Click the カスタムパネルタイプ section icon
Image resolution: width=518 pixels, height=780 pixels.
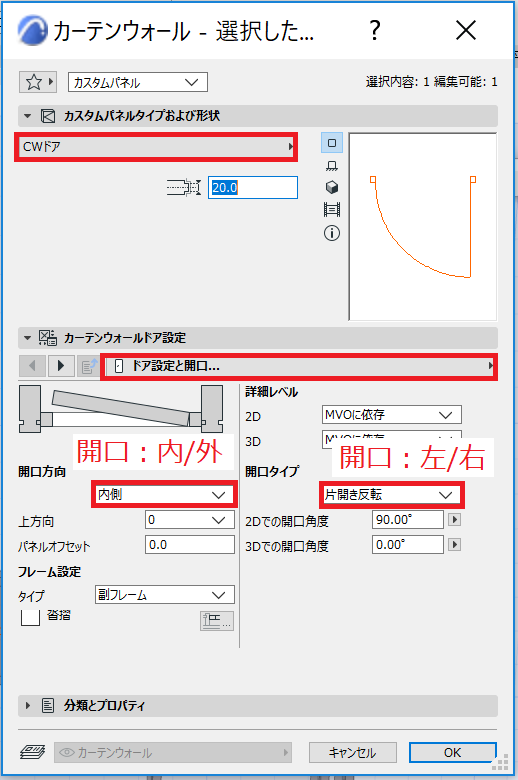48,116
